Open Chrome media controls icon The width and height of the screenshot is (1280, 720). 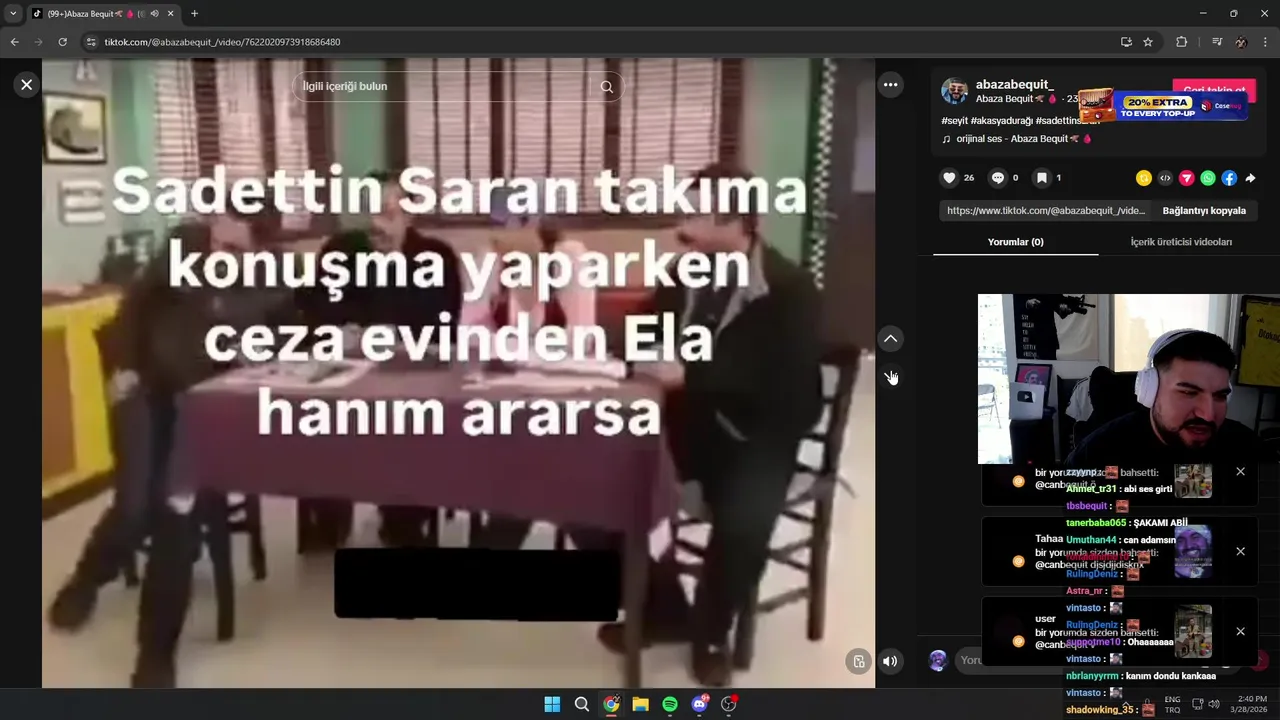[x=1216, y=42]
